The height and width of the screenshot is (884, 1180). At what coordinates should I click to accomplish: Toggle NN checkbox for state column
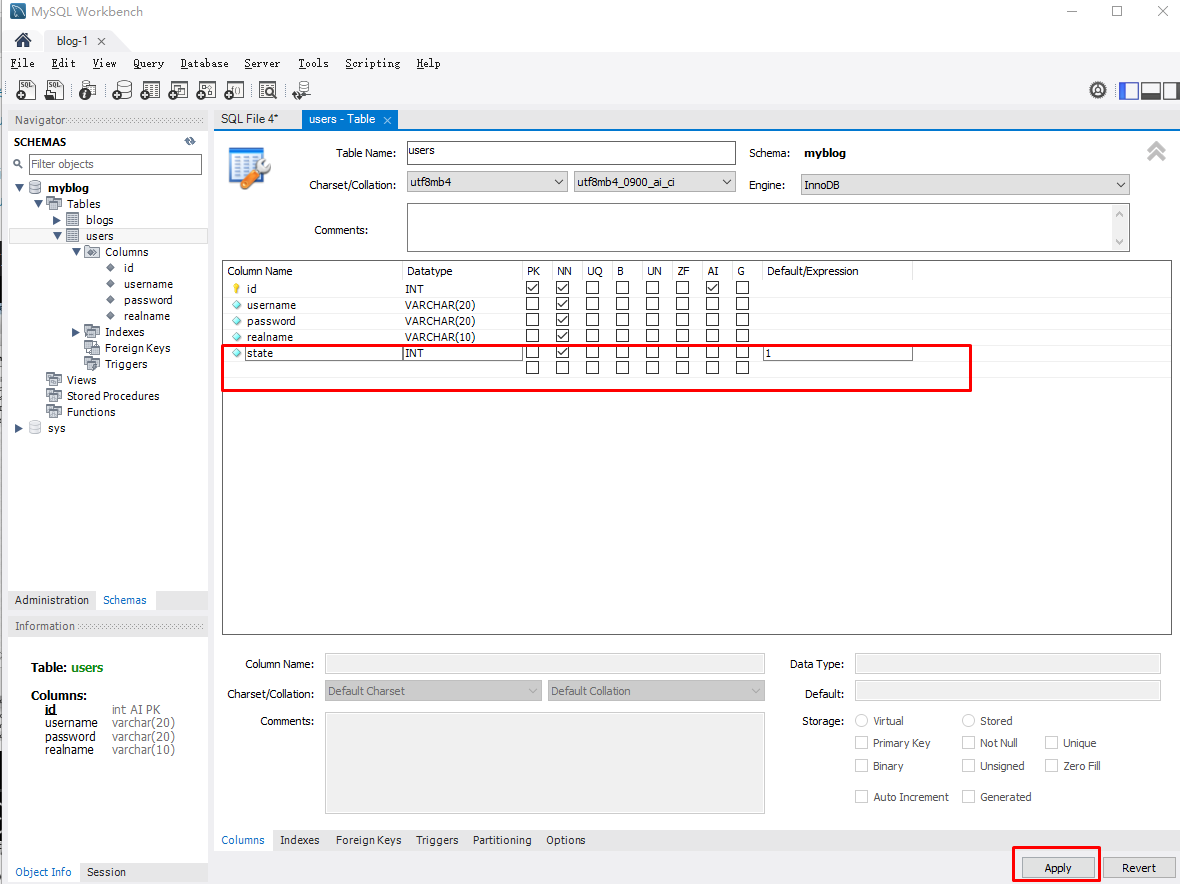562,352
